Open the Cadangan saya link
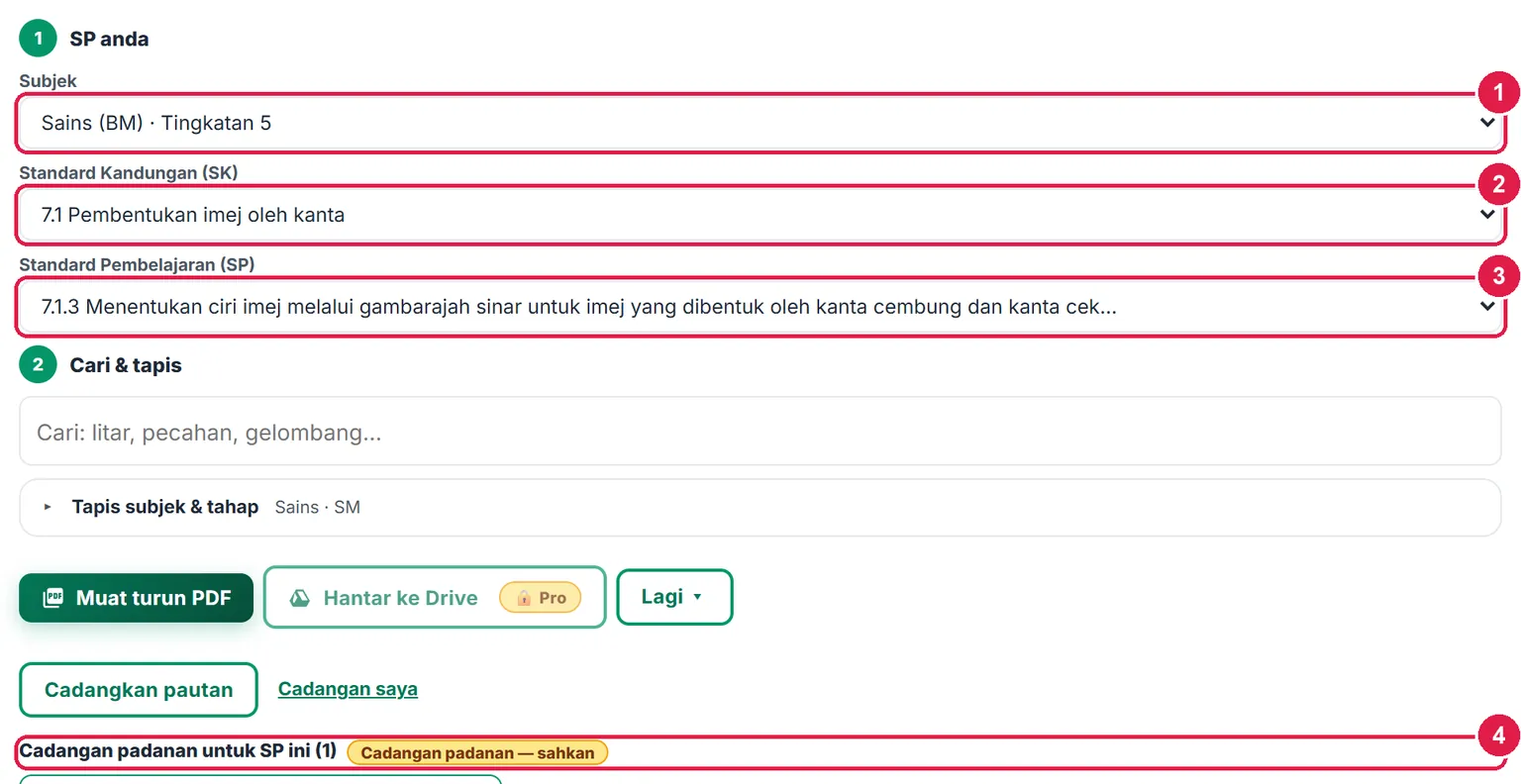This screenshot has width=1521, height=784. click(348, 689)
